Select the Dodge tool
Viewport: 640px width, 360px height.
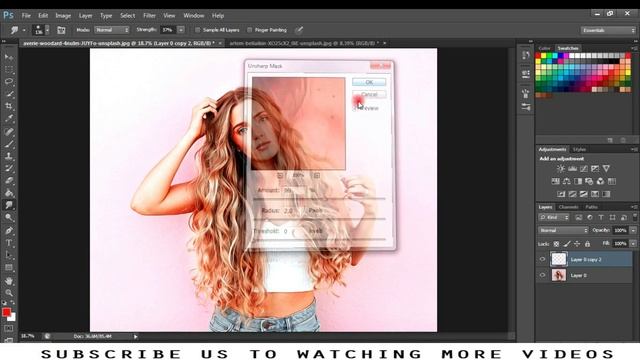click(x=9, y=218)
